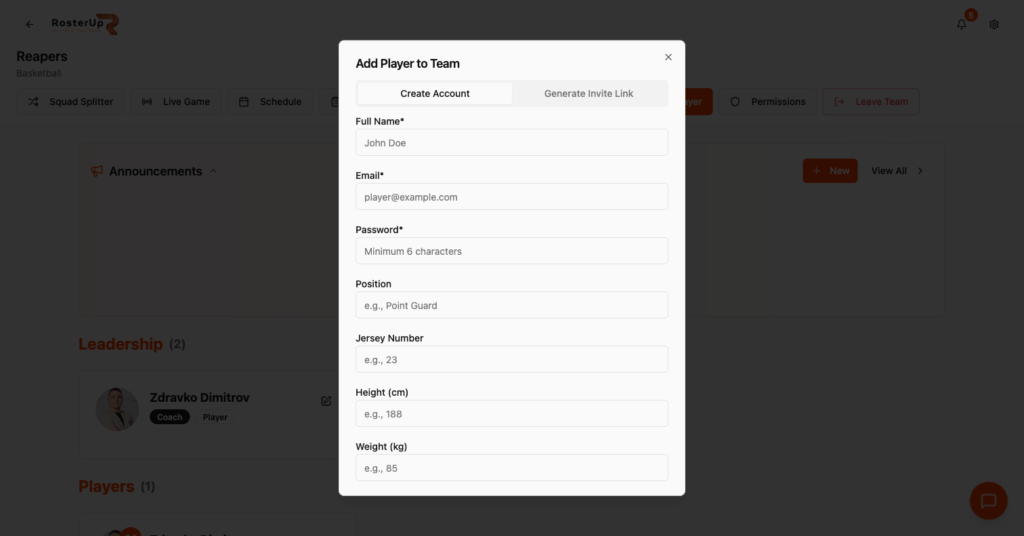Click Zdravko Dimitrov's avatar photo
Screen dimensions: 1024x536
click(x=117, y=409)
